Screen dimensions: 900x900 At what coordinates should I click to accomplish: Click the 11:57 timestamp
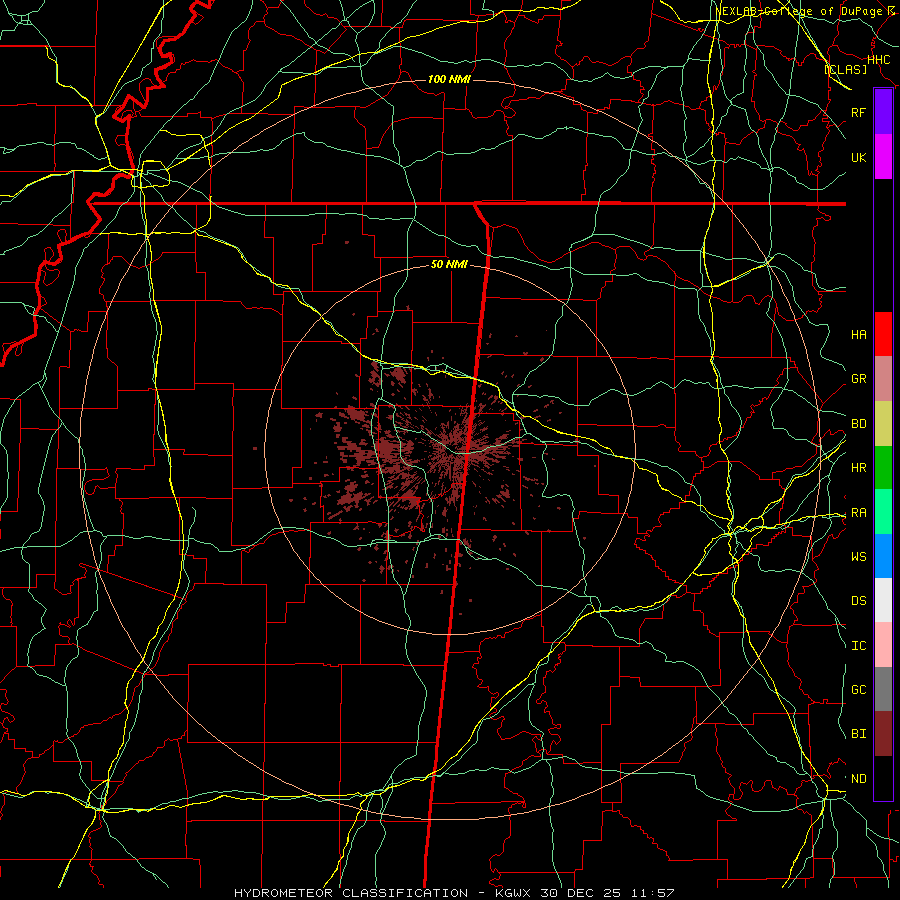point(654,893)
